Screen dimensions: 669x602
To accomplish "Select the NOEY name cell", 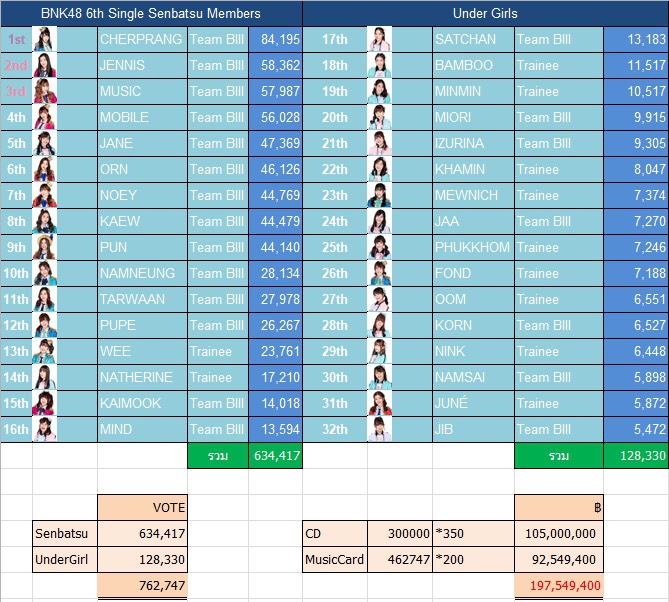I will pyautogui.click(x=142, y=195).
